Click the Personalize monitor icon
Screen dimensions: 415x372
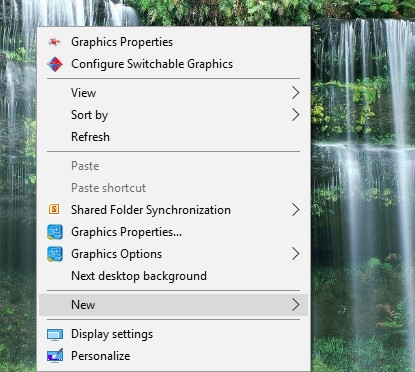pos(55,356)
